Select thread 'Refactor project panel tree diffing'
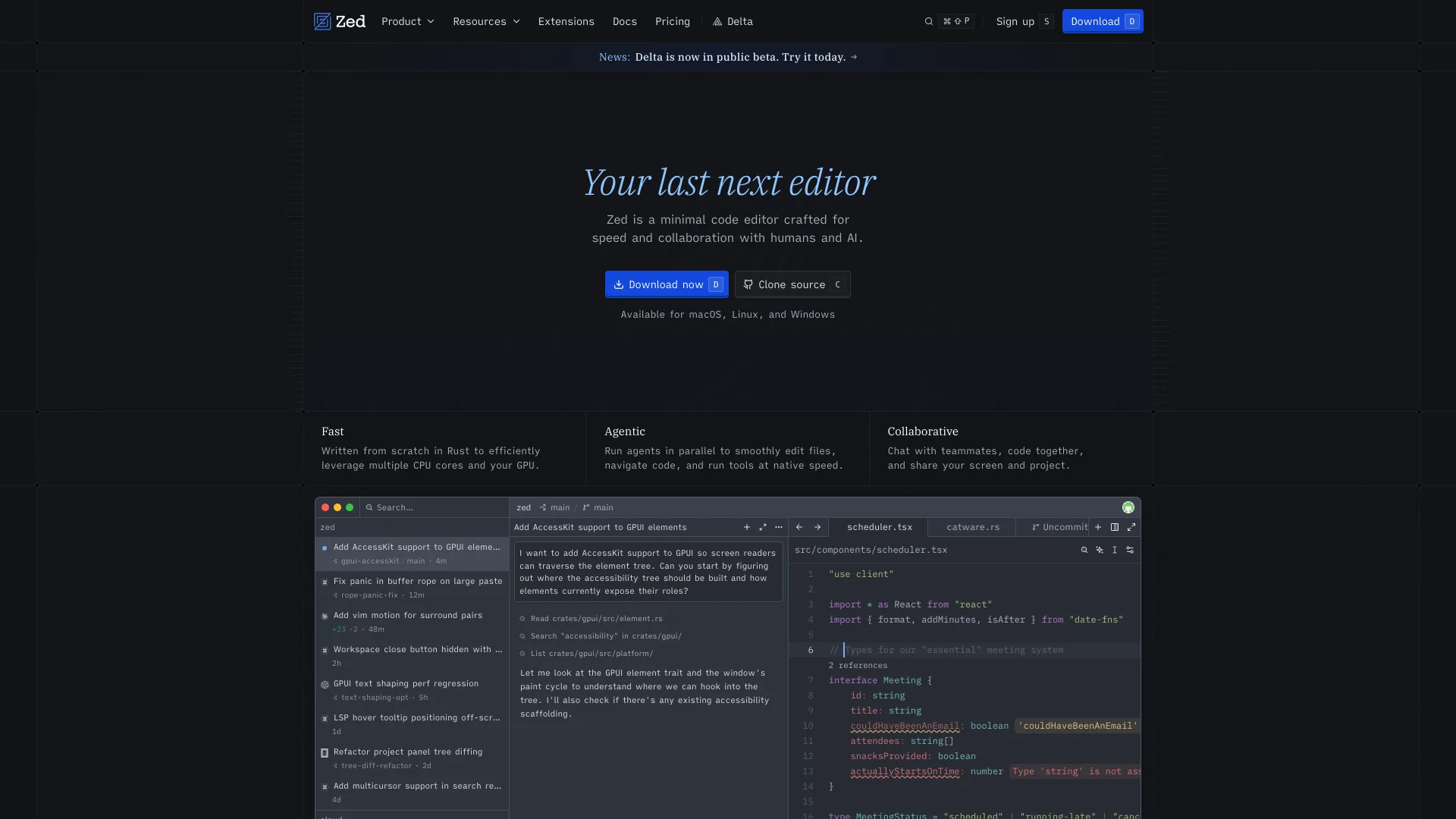 coord(413,758)
